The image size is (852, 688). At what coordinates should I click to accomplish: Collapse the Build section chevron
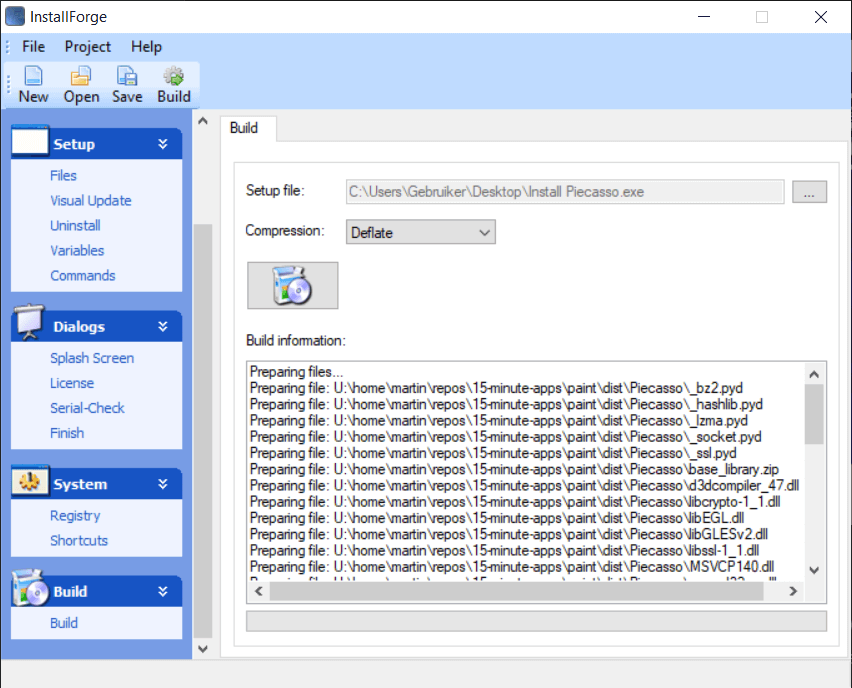pos(162,592)
